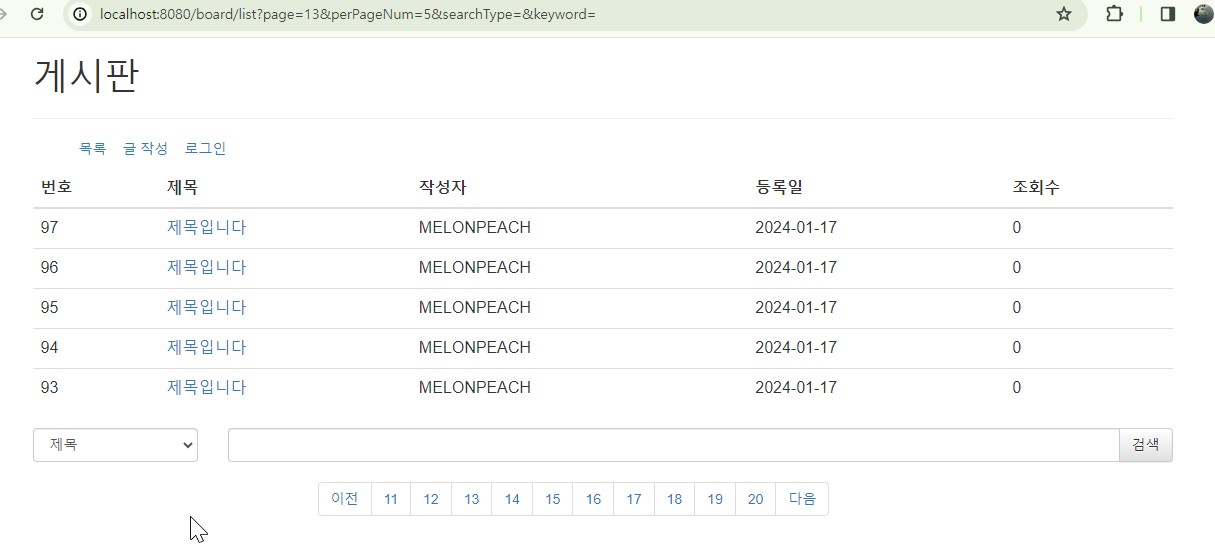The image size is (1215, 551).
Task: Open the Chrome profile avatar
Action: [1204, 14]
